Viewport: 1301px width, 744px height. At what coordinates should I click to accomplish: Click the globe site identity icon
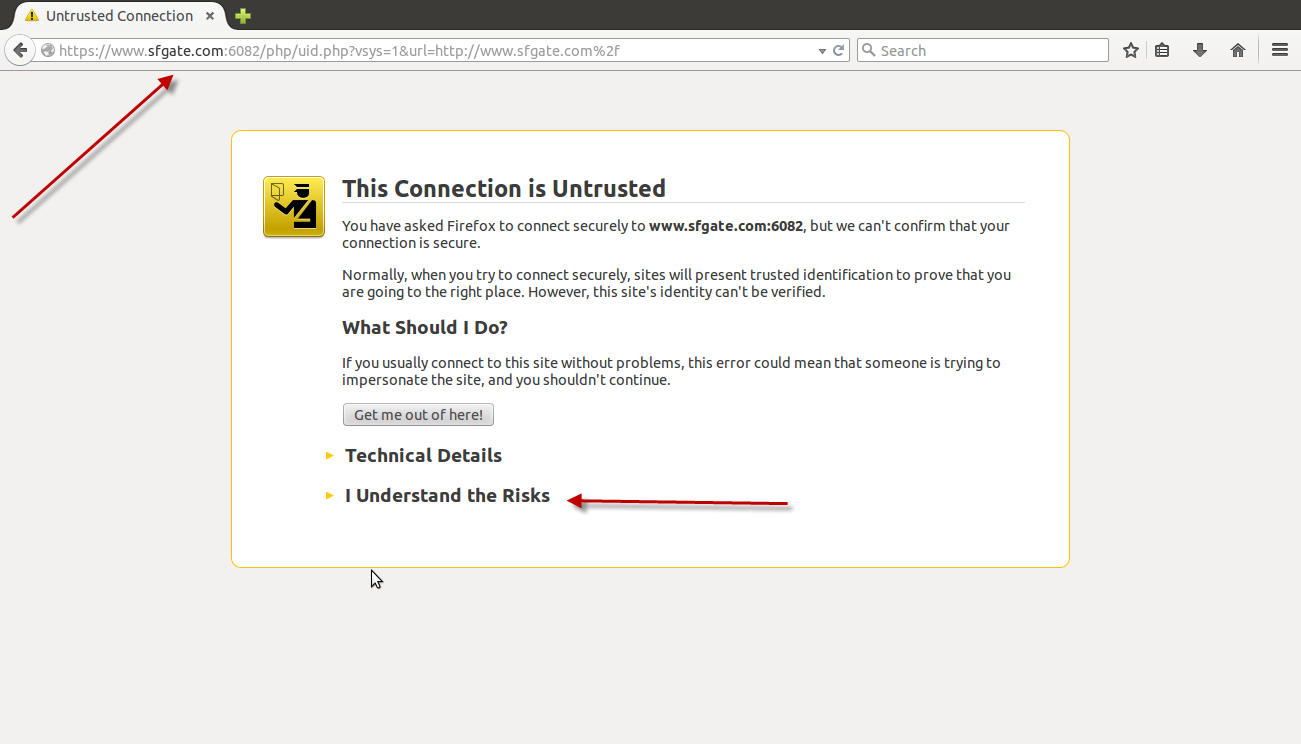click(47, 51)
